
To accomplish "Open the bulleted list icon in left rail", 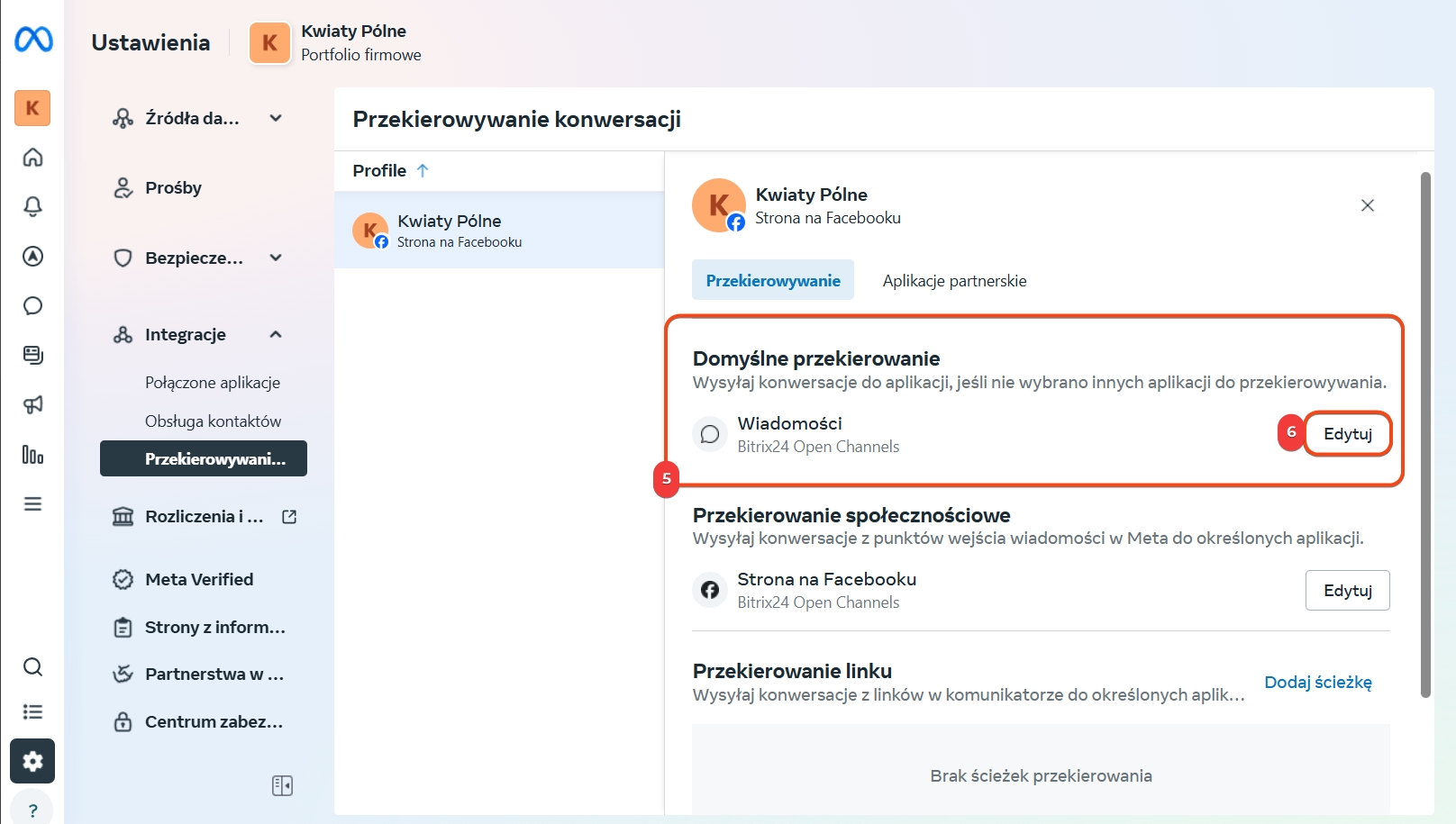I will (32, 712).
